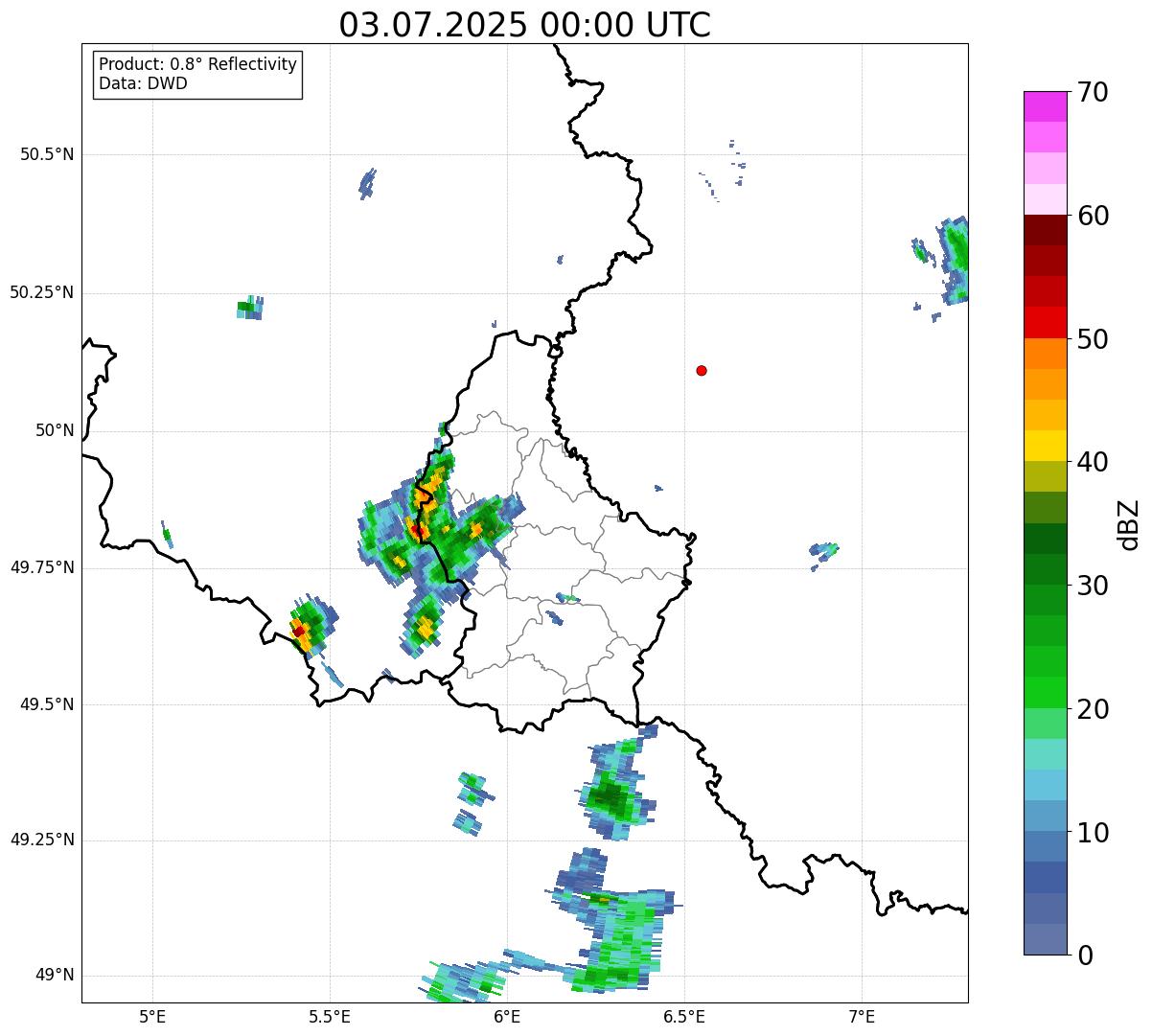Select the magenta swatch atop the colorbar
The width and height of the screenshot is (1152, 1036).
point(1045,106)
